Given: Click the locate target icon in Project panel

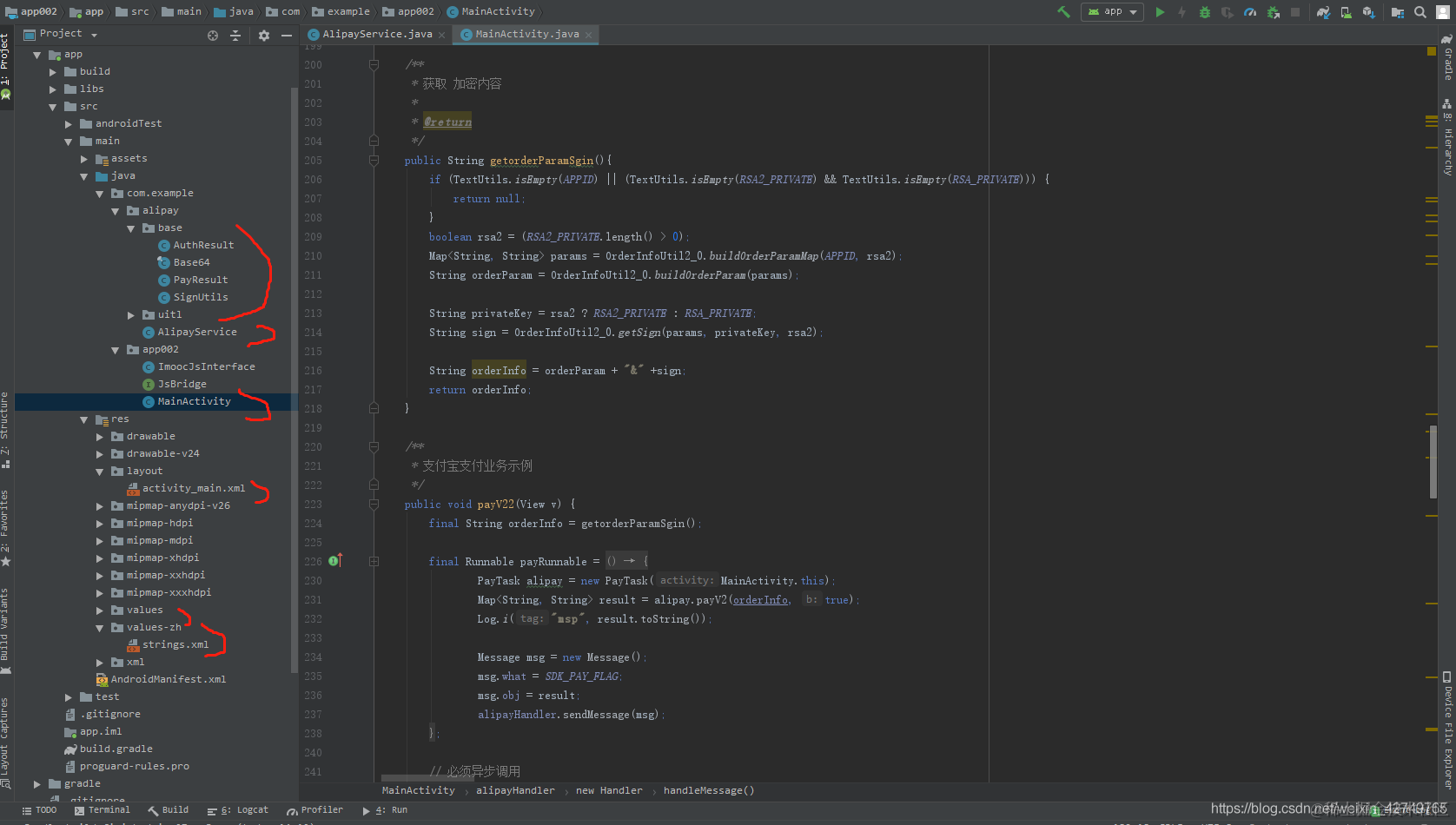Looking at the screenshot, I should click(213, 36).
